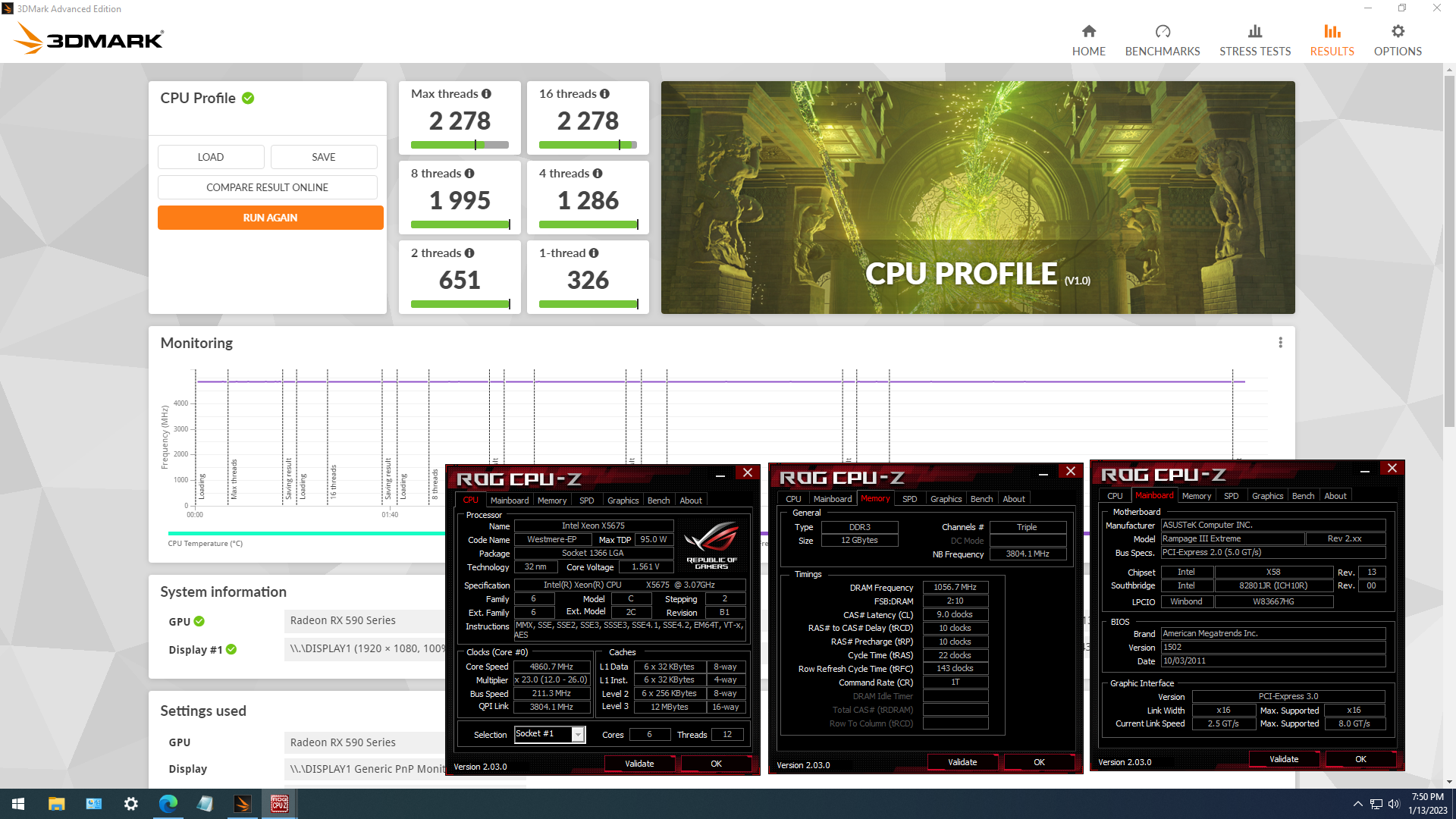
Task: Click the ROG CPU-Z taskbar icon
Action: pos(279,804)
